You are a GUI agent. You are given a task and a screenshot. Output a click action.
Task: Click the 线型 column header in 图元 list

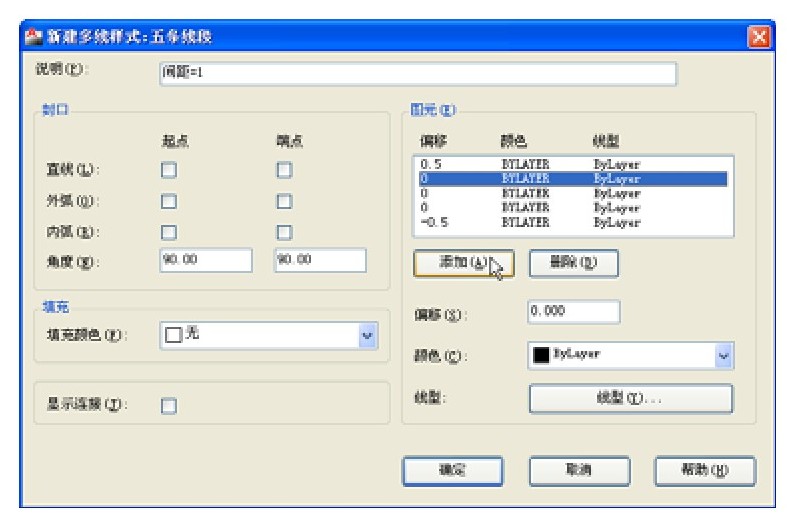point(605,141)
